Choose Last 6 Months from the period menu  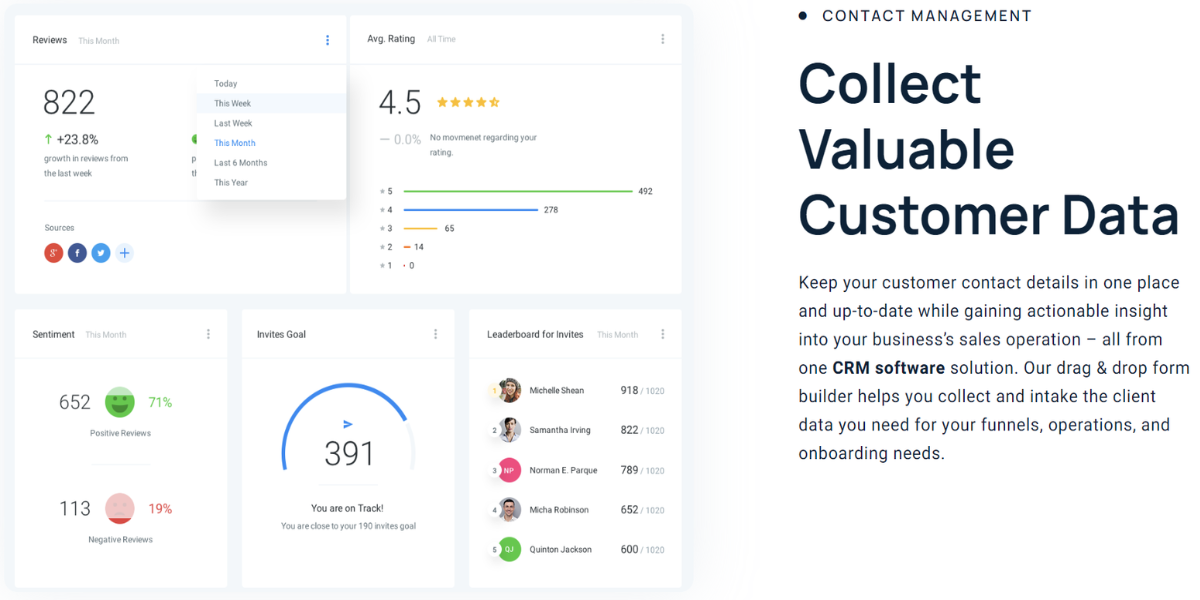tap(241, 162)
